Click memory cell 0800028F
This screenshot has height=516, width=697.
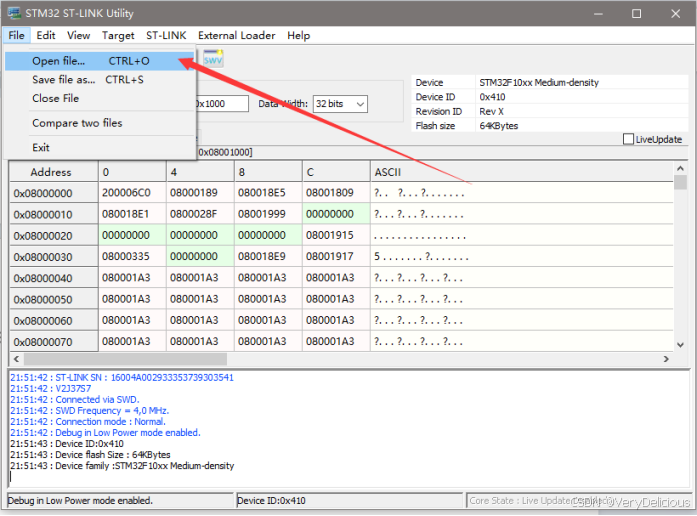tap(200, 214)
